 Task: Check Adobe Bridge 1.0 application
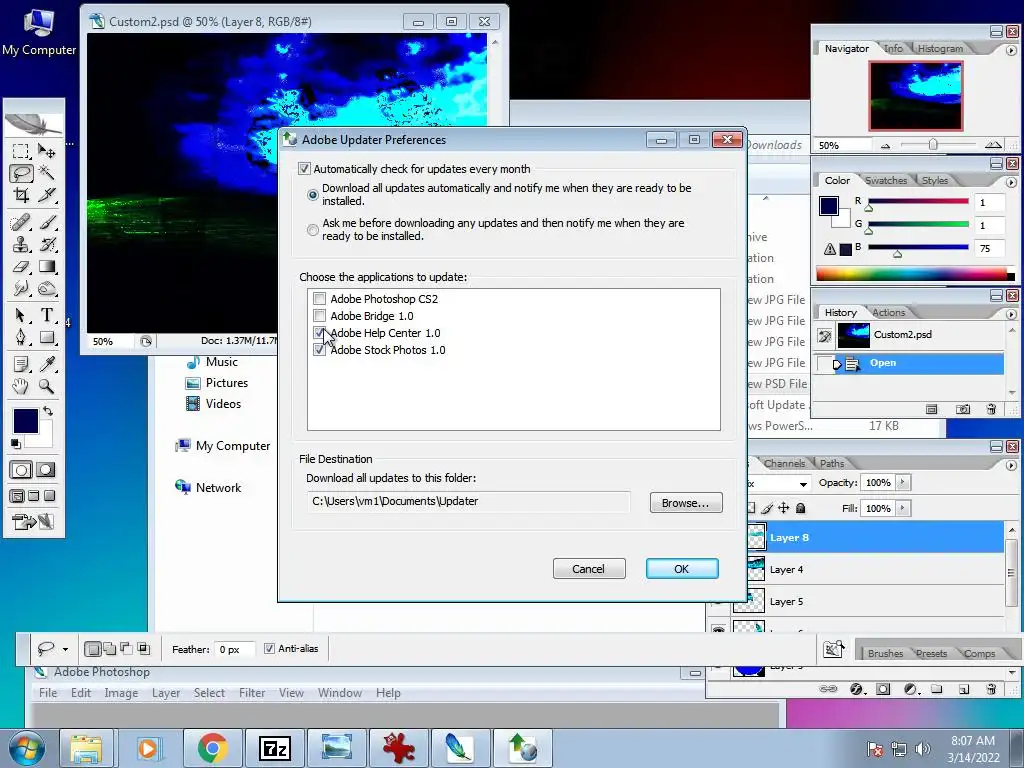coord(319,316)
